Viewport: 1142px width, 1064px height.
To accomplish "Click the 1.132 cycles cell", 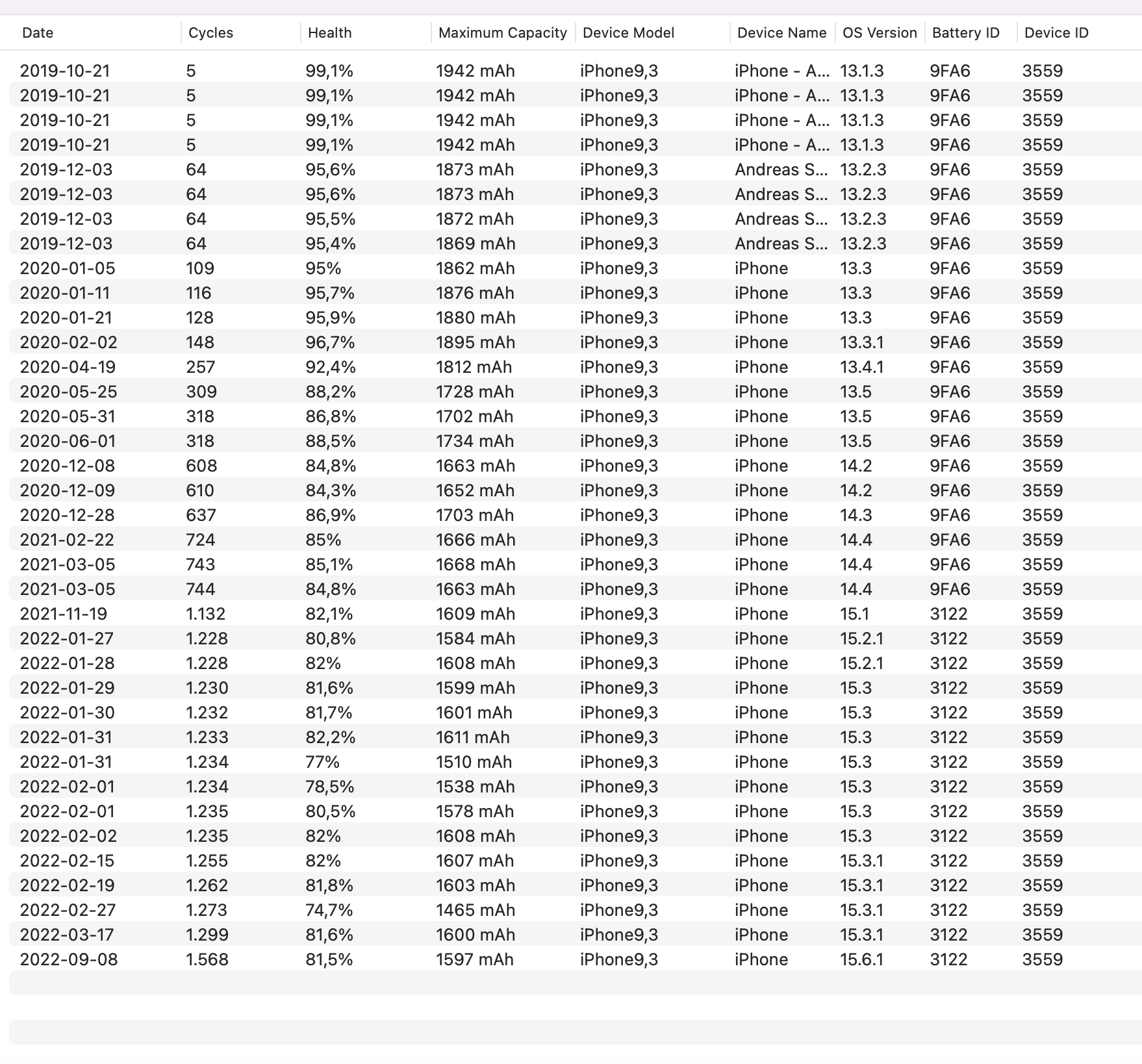I will (205, 614).
